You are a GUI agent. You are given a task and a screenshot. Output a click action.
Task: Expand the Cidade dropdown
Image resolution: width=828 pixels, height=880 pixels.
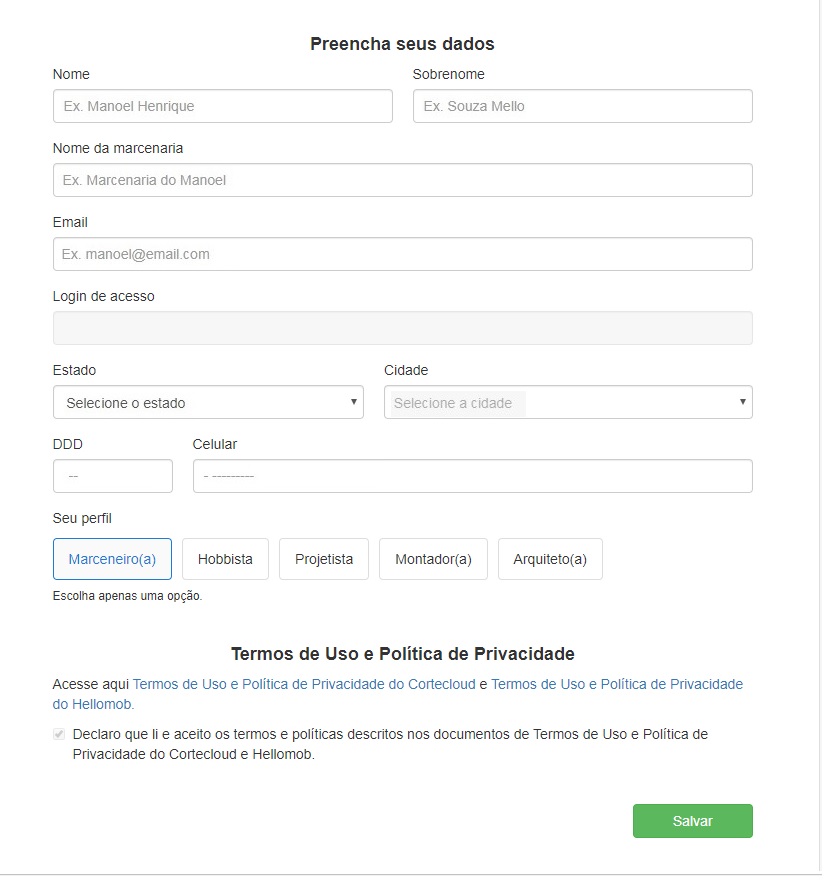coord(567,403)
